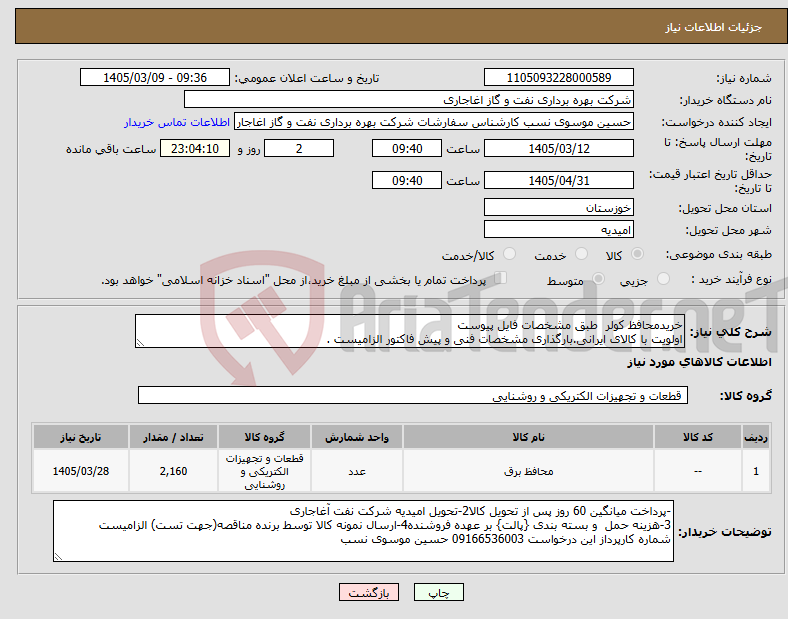Viewport: 788px width, 619px height.
Task: Click the نام کالا column header
Action: 528,437
